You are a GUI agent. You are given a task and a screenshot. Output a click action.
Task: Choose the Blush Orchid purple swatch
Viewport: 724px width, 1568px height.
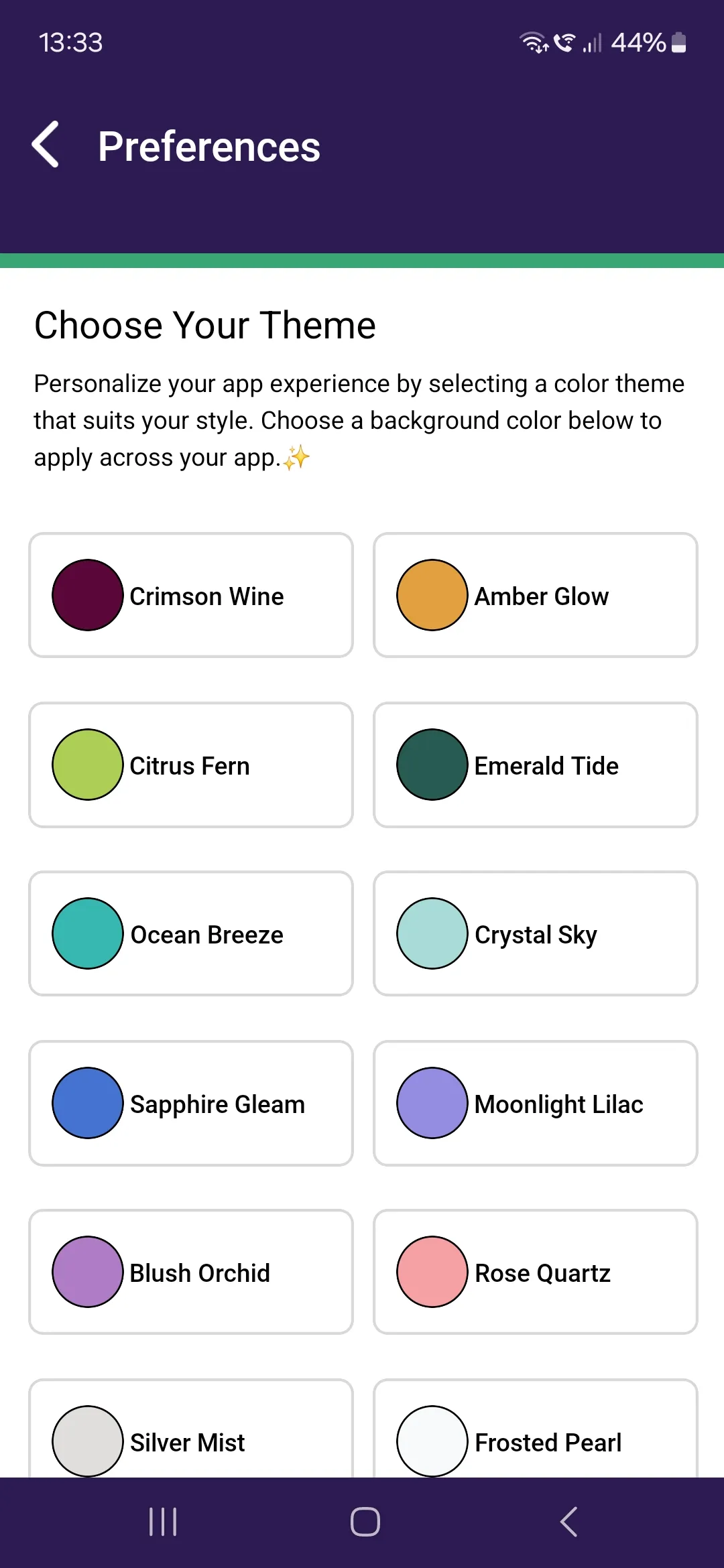pyautogui.click(x=88, y=1272)
